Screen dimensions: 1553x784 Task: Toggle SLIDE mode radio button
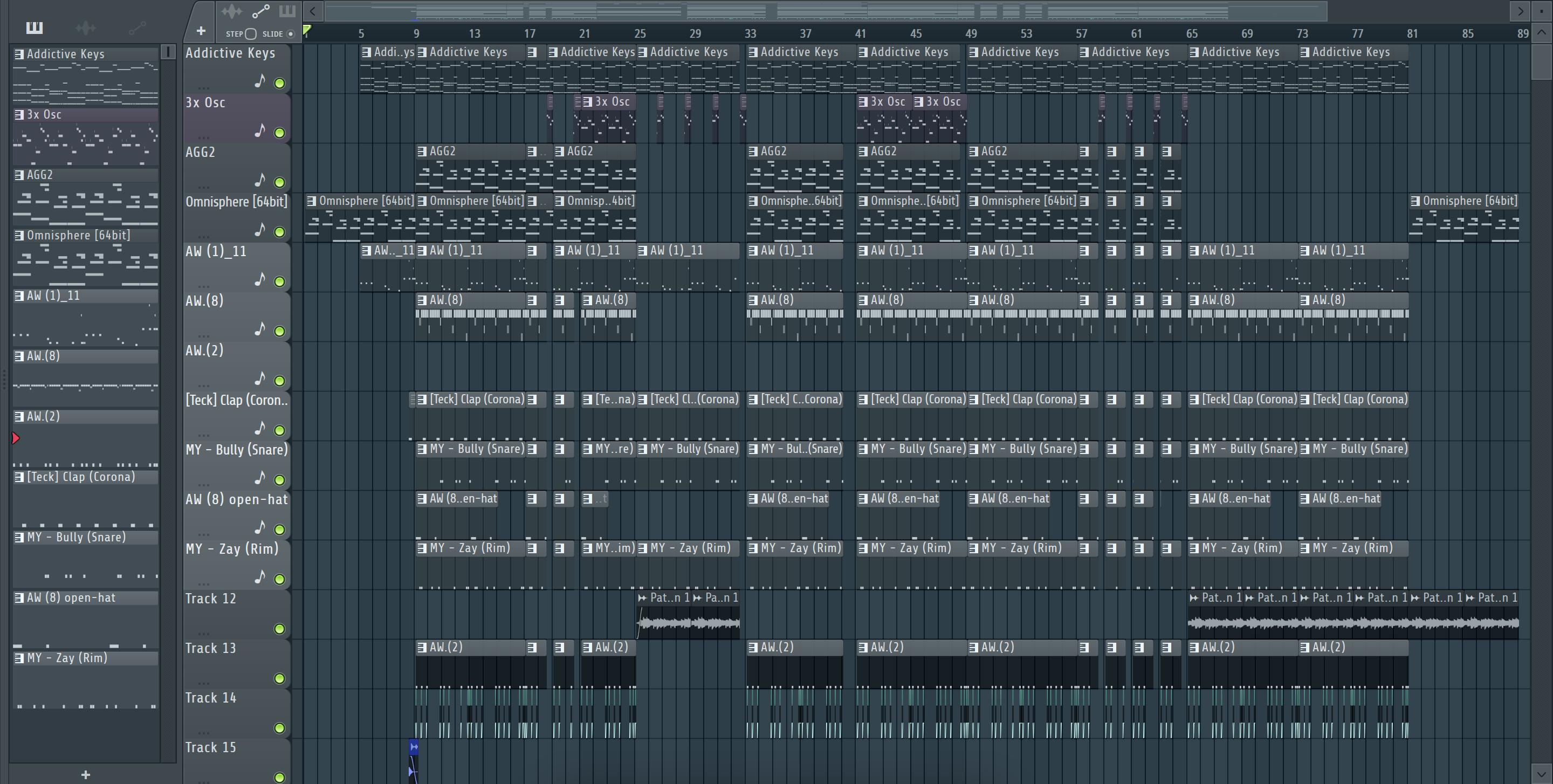click(291, 34)
